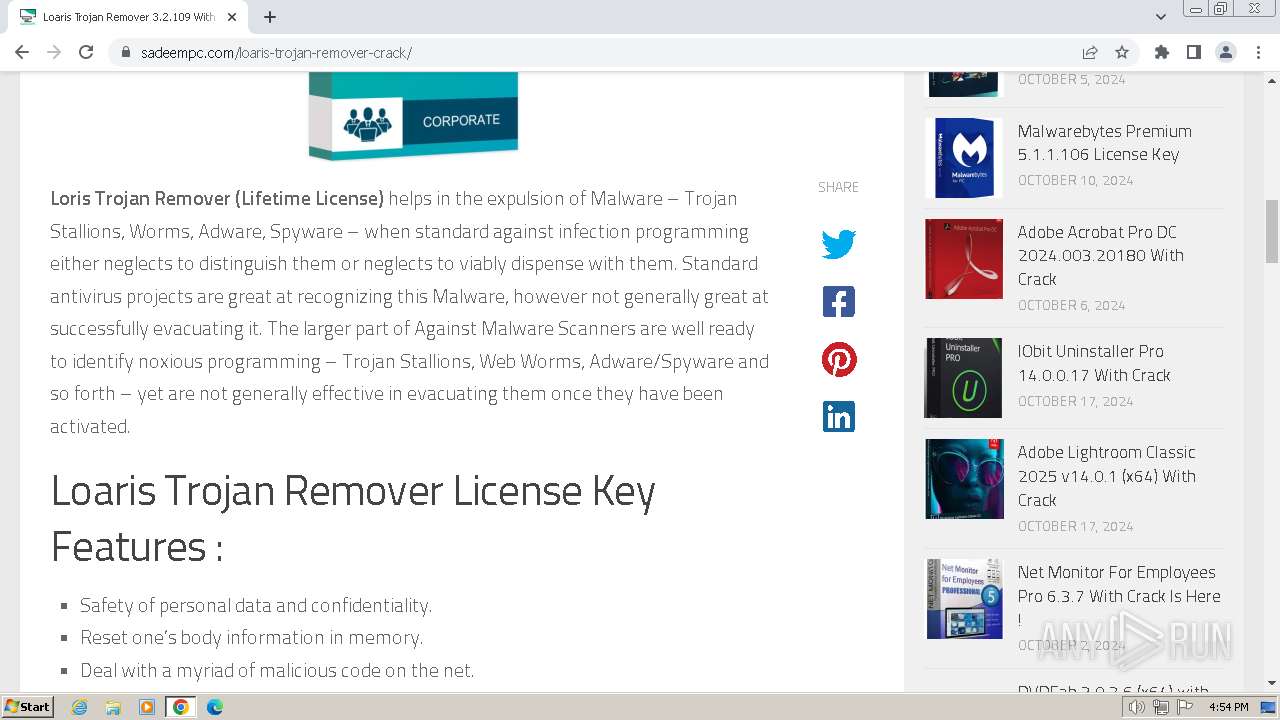Click the Malwarebytes box thumbnail
The height and width of the screenshot is (720, 1280).
[963, 158]
